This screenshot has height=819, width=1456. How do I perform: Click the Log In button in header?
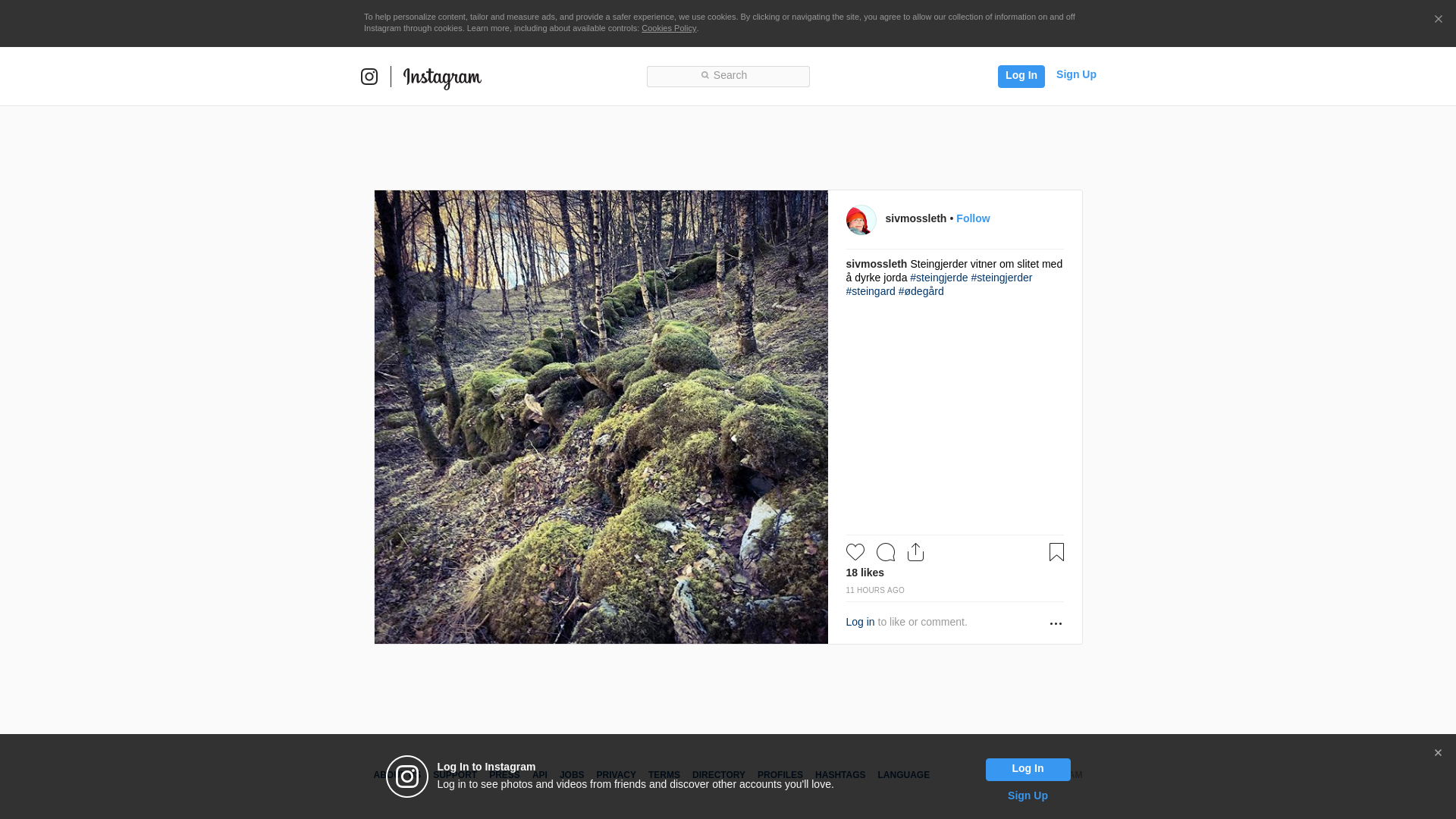[x=1021, y=76]
